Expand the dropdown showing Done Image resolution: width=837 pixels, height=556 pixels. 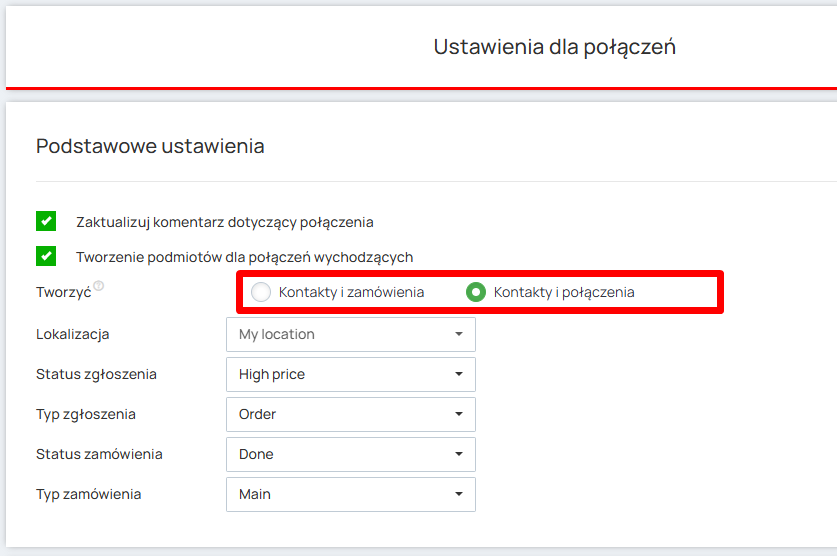click(x=351, y=454)
